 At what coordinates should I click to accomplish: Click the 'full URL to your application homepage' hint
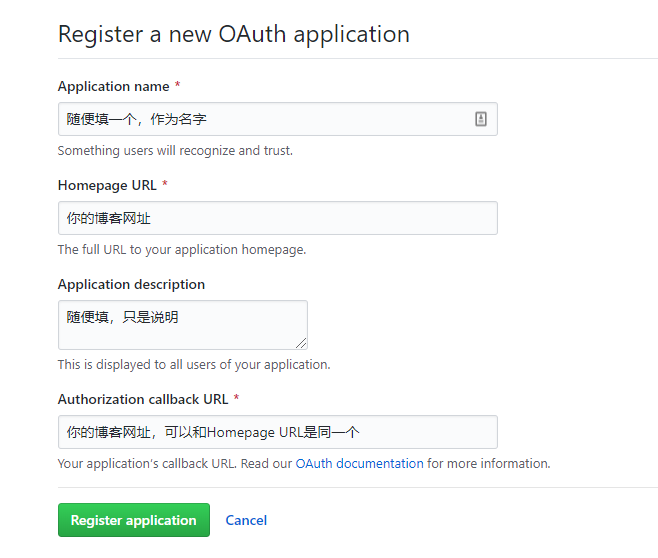click(182, 250)
